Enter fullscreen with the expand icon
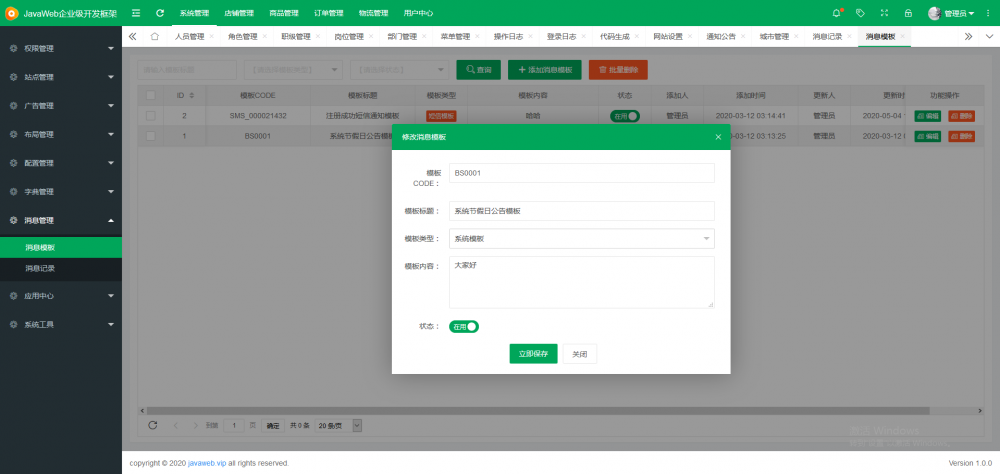 click(884, 13)
